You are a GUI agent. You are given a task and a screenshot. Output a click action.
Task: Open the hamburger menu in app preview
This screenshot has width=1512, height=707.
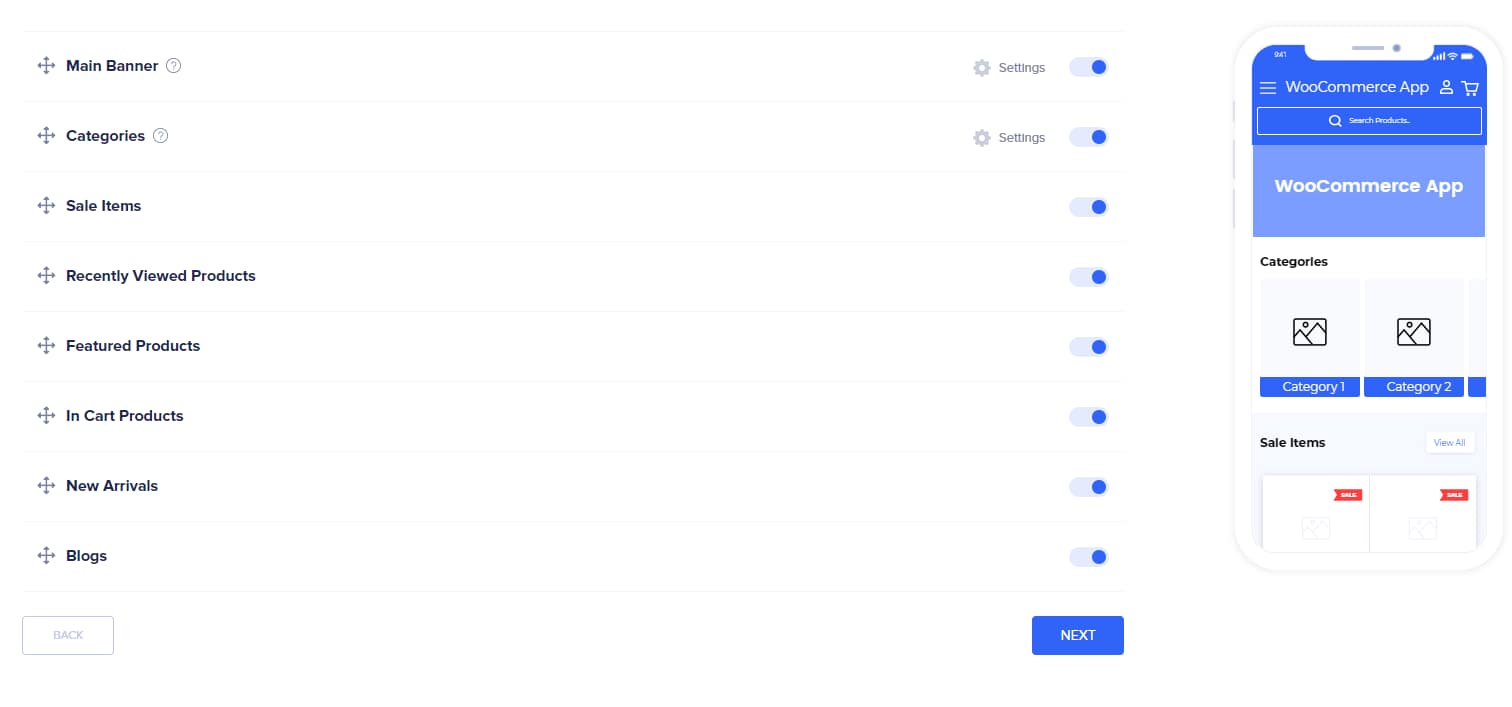[1268, 87]
